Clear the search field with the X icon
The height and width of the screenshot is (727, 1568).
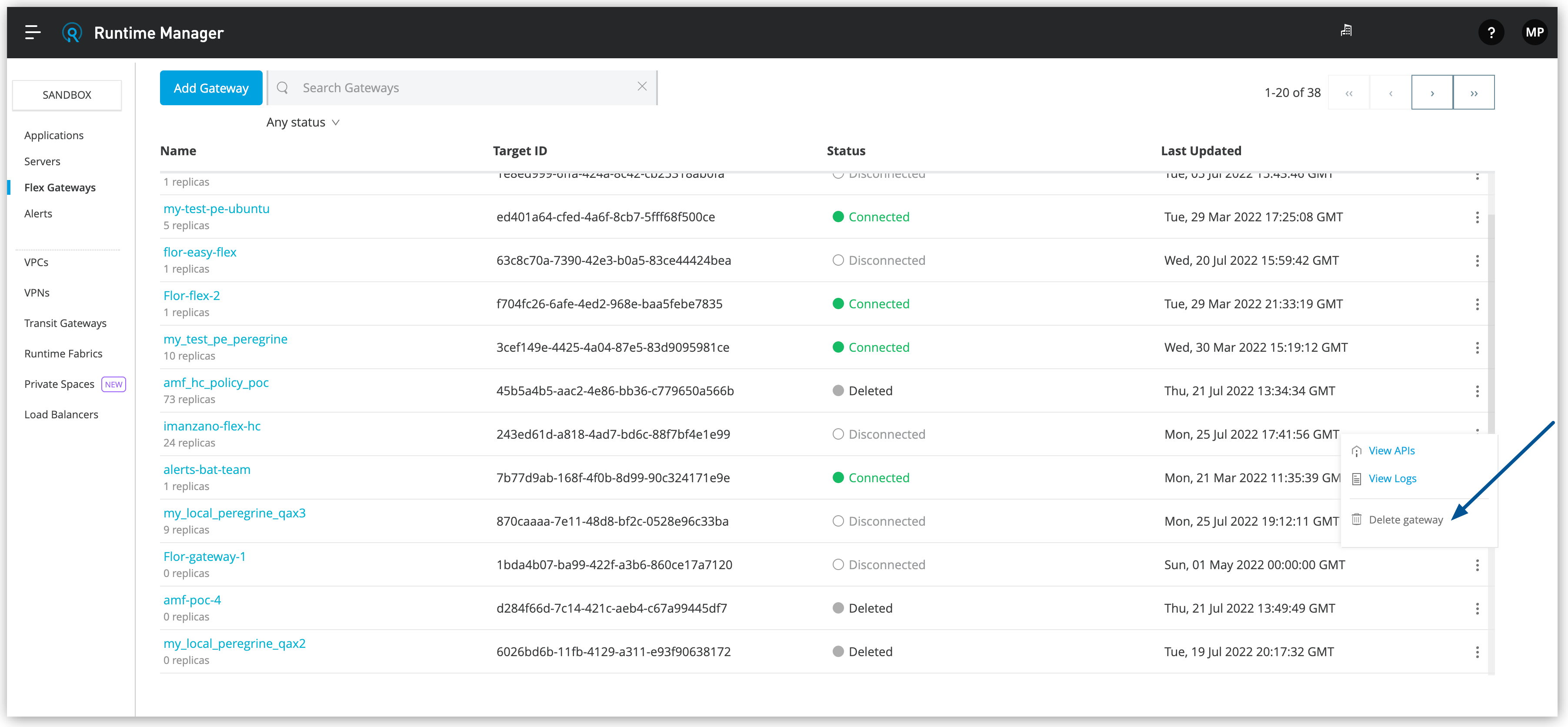(x=641, y=87)
